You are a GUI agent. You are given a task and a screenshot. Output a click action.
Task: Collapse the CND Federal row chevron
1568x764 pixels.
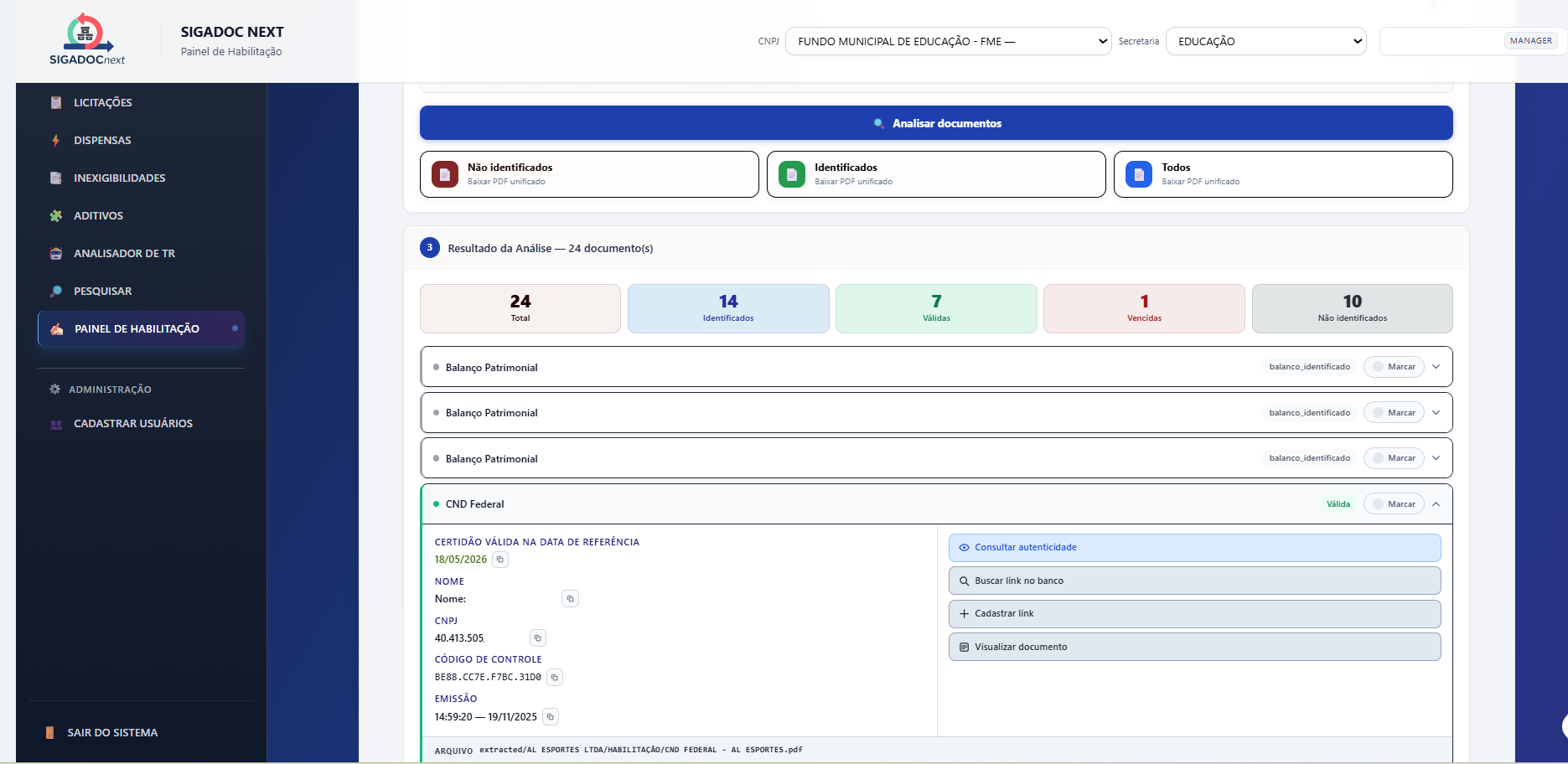(x=1436, y=504)
